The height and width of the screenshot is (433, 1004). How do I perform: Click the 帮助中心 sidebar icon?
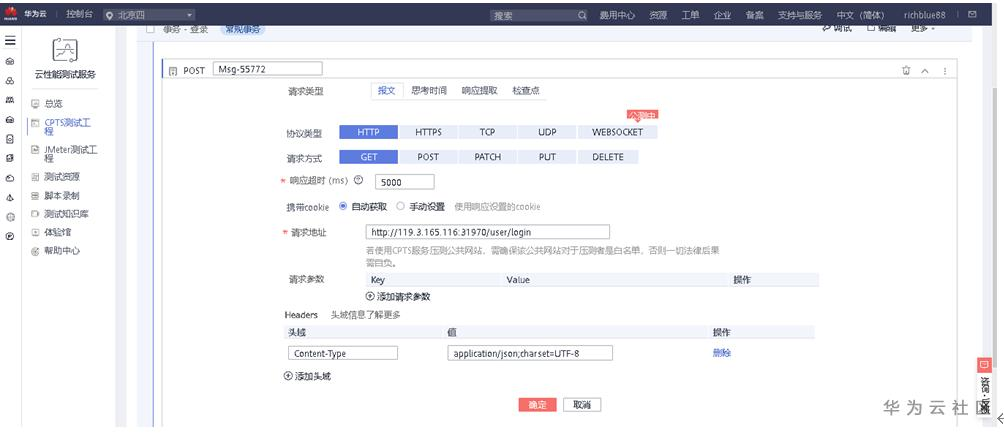pyautogui.click(x=35, y=251)
